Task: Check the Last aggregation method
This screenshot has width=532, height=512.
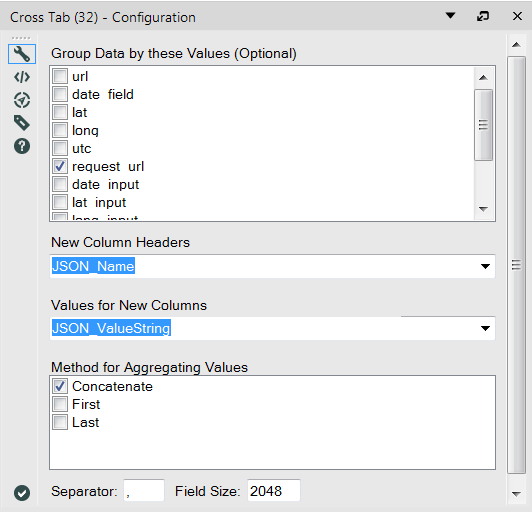Action: pos(60,422)
